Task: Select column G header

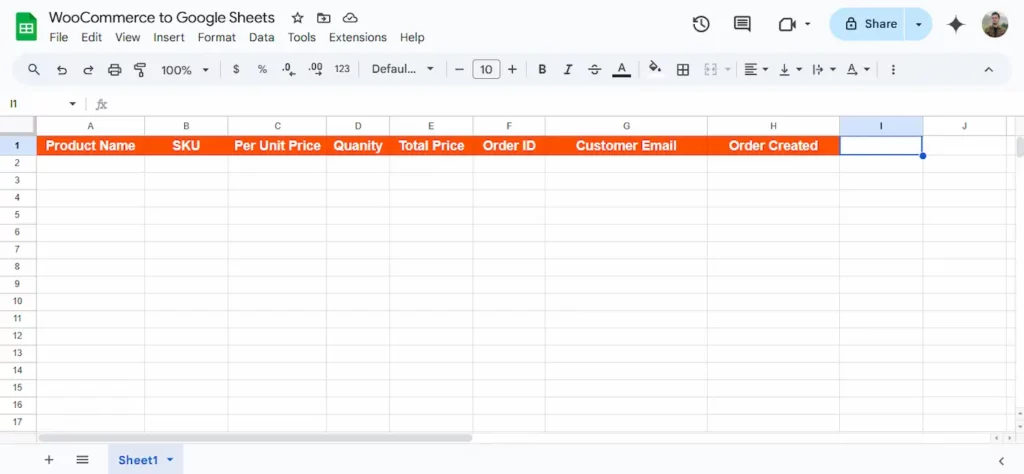Action: pos(626,126)
